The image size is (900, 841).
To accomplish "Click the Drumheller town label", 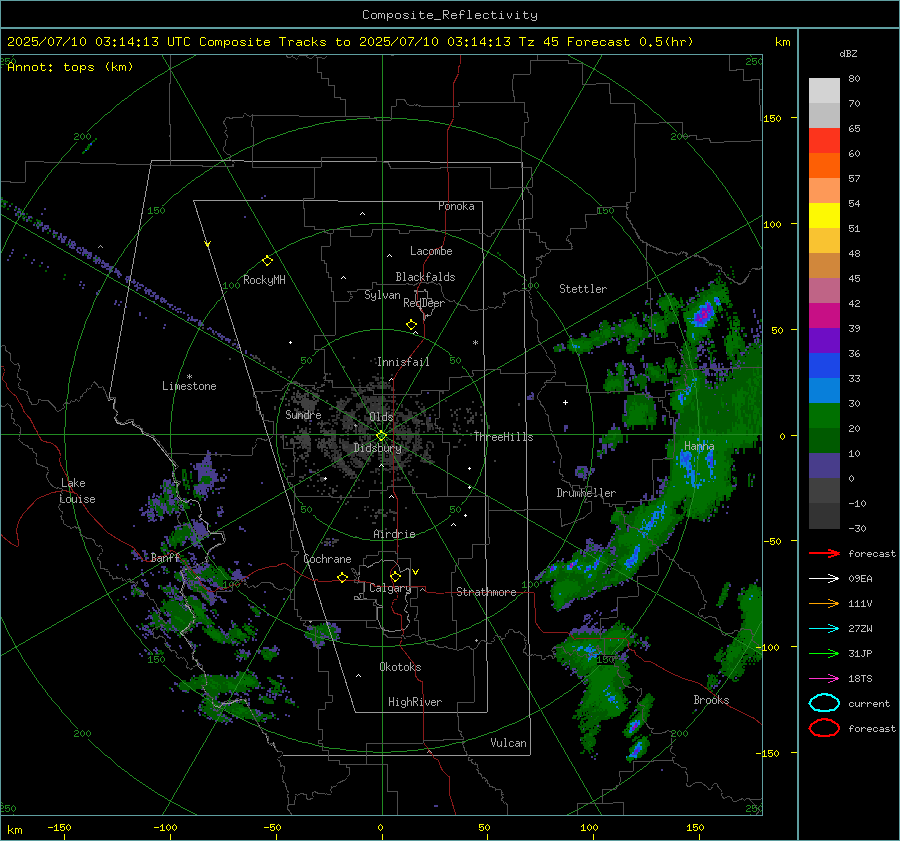I will click(586, 493).
